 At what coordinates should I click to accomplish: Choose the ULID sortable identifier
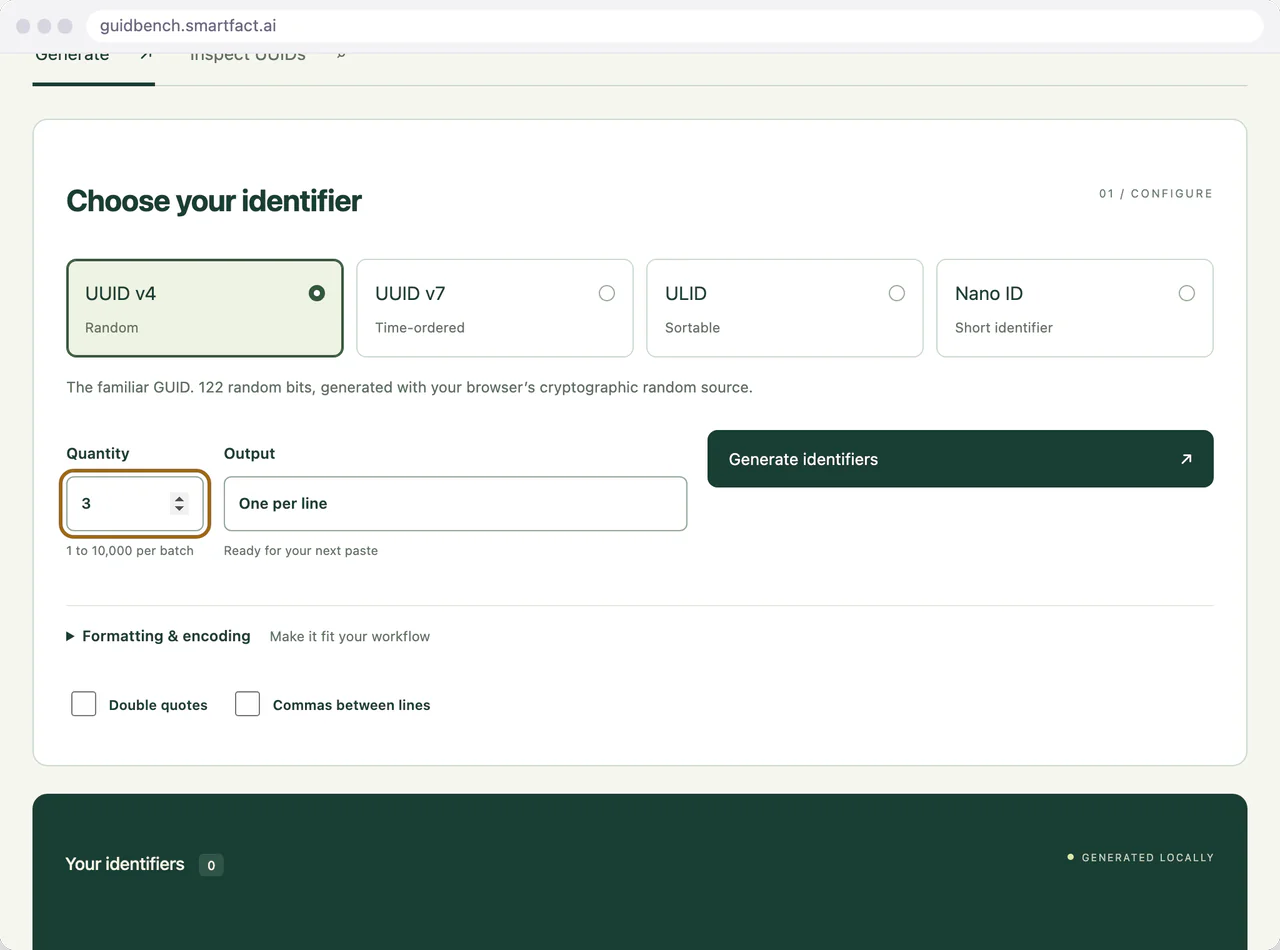(785, 308)
